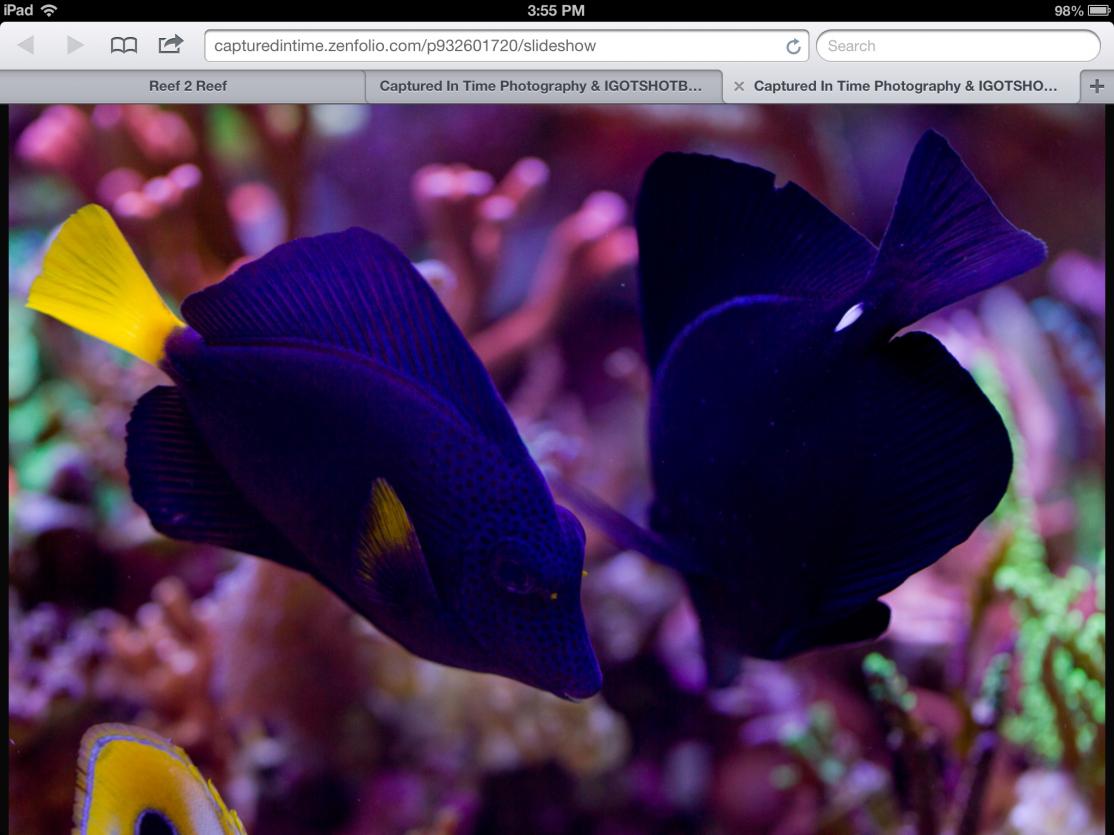
Task: Tap the iPad carrier label
Action: coord(18,10)
